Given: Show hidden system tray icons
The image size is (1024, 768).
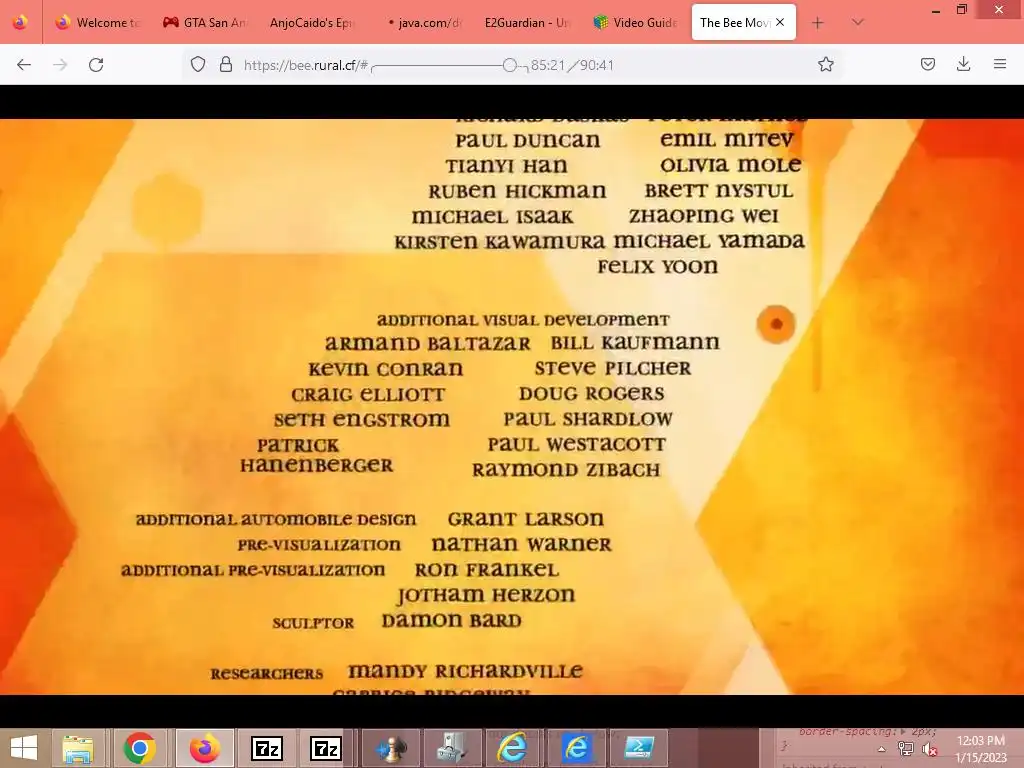Looking at the screenshot, I should [882, 749].
